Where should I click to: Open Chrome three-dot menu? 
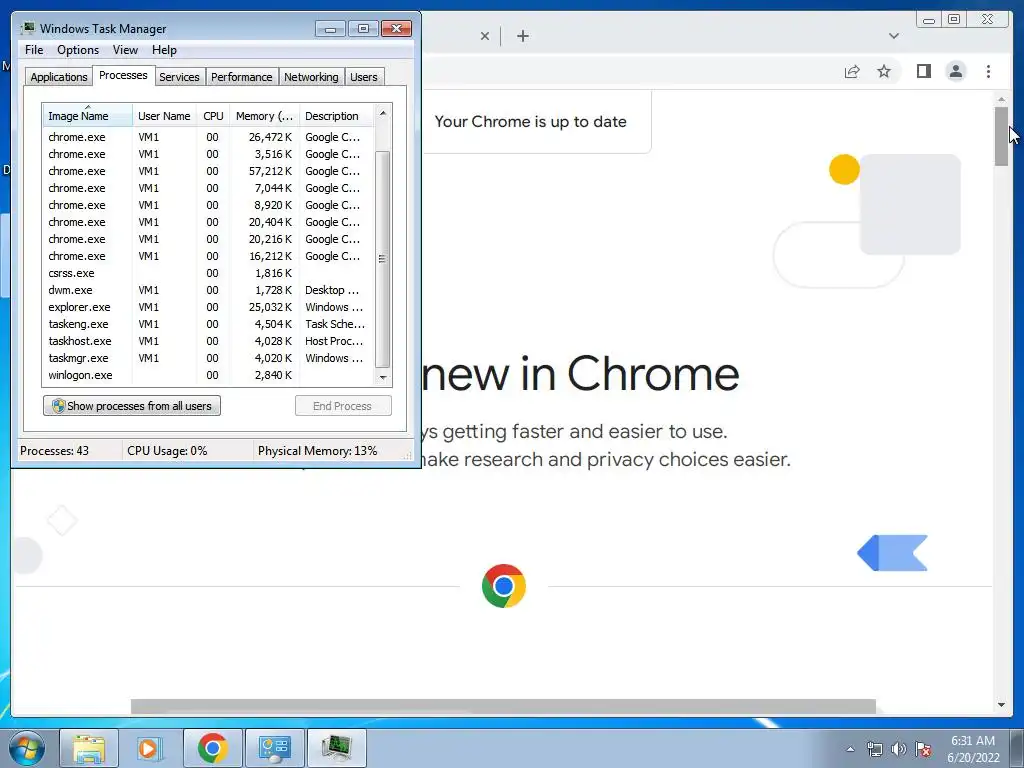pyautogui.click(x=988, y=71)
